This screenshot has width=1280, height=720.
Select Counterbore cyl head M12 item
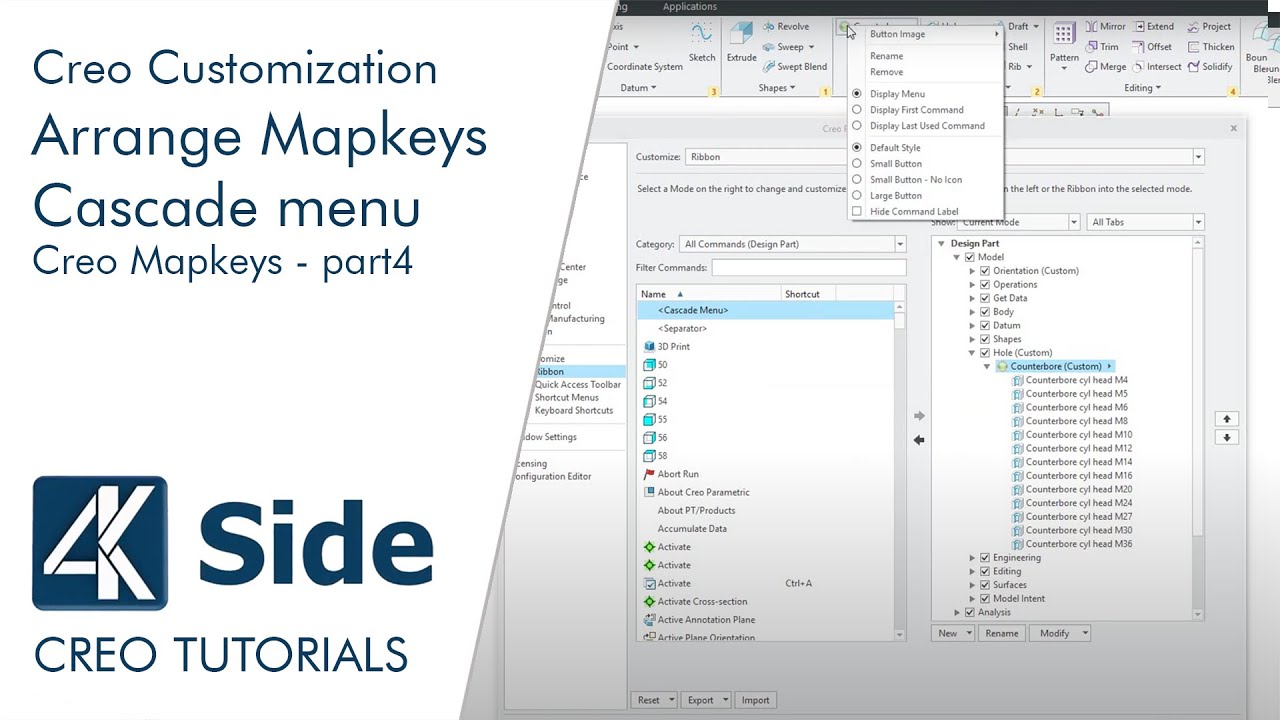(x=1071, y=448)
